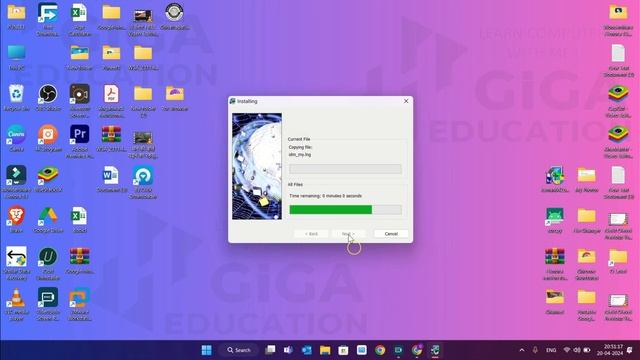Image resolution: width=640 pixels, height=360 pixels.
Task: Select the Canva desktop shortcut
Action: click(16, 138)
